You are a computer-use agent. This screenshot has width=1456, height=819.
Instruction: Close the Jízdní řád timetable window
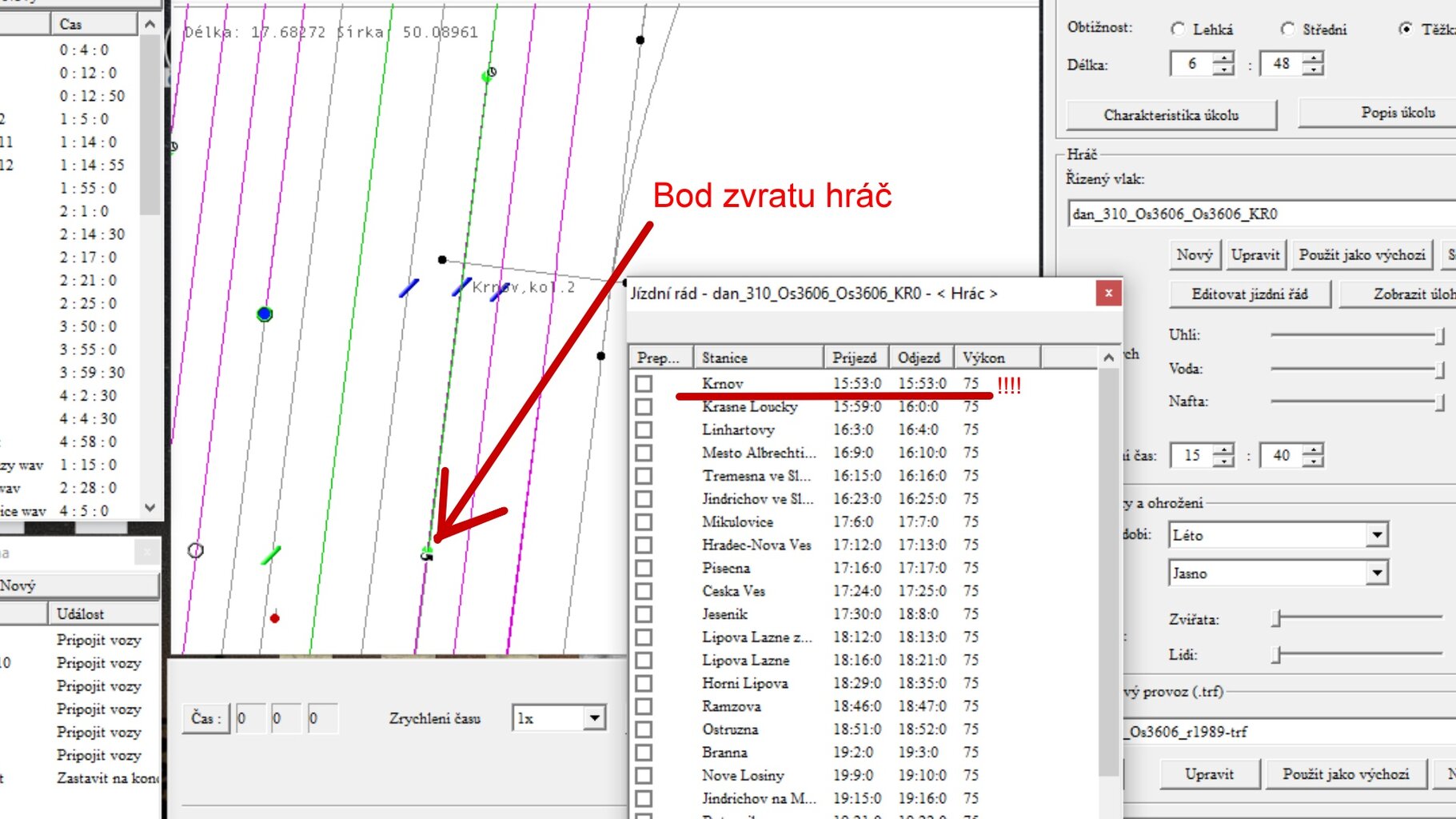(x=1108, y=294)
